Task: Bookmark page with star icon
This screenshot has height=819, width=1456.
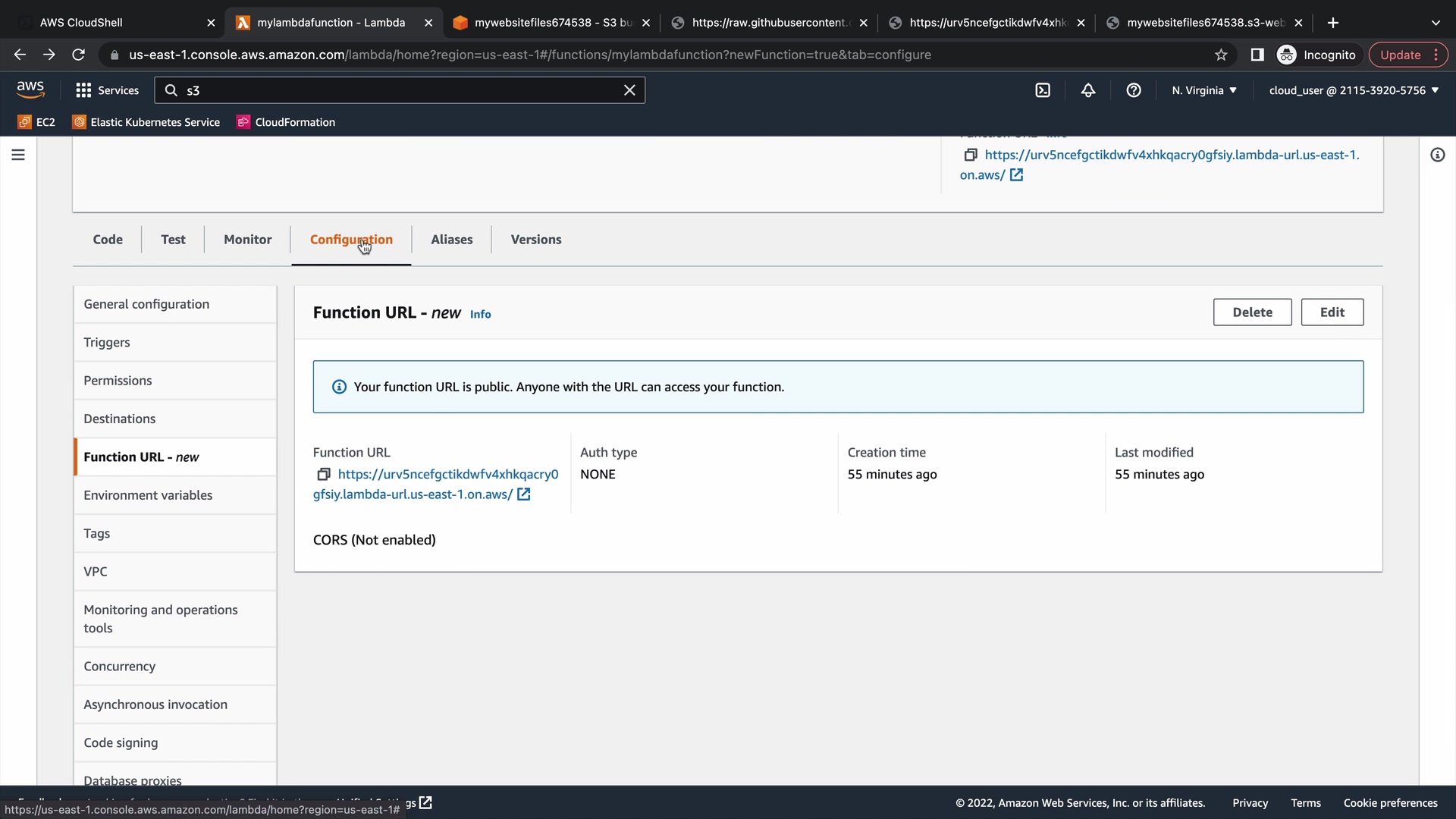Action: point(1221,55)
